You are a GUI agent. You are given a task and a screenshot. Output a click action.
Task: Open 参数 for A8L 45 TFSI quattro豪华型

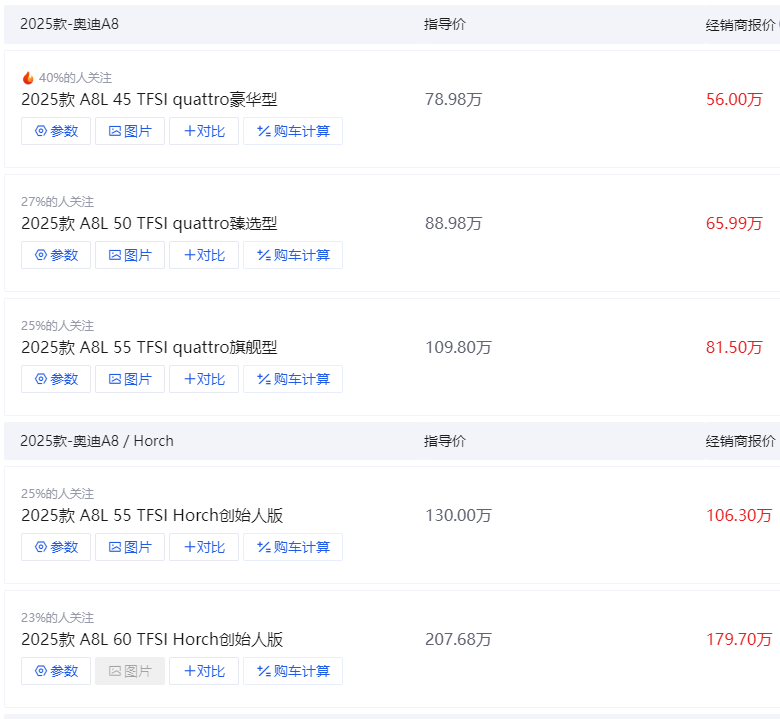point(56,131)
